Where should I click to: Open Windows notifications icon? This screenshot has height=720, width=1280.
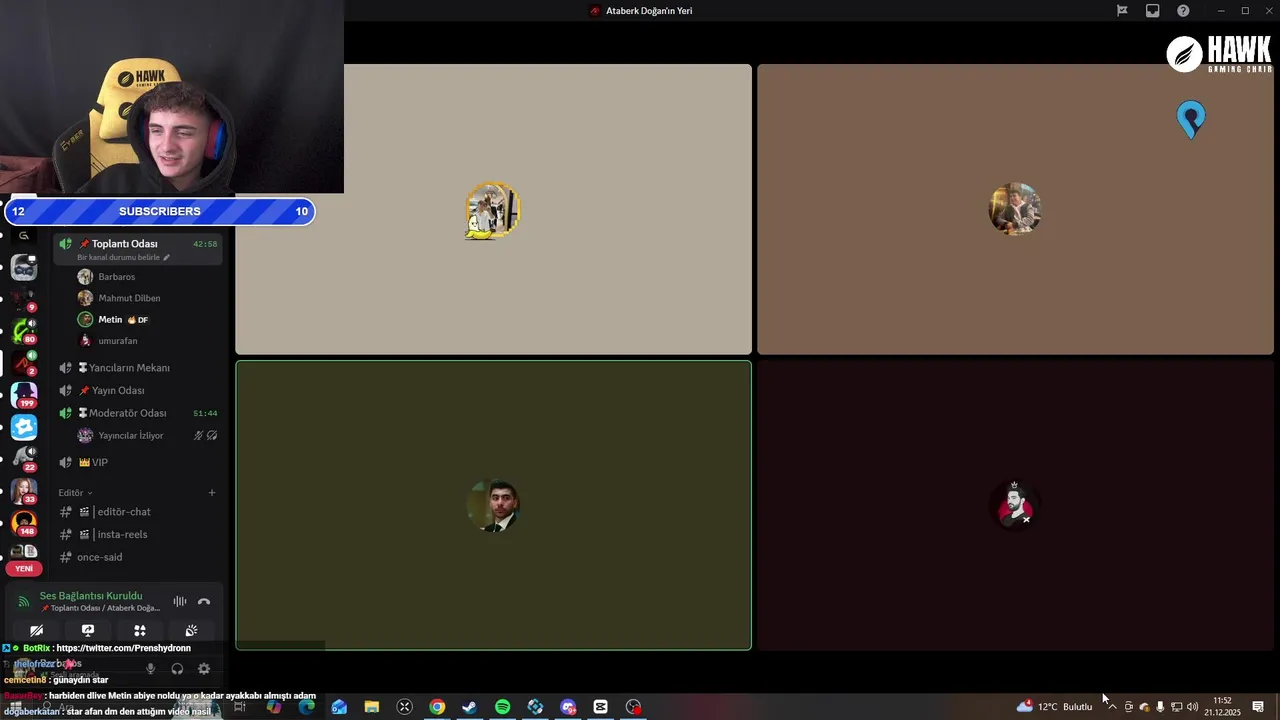(x=1258, y=707)
